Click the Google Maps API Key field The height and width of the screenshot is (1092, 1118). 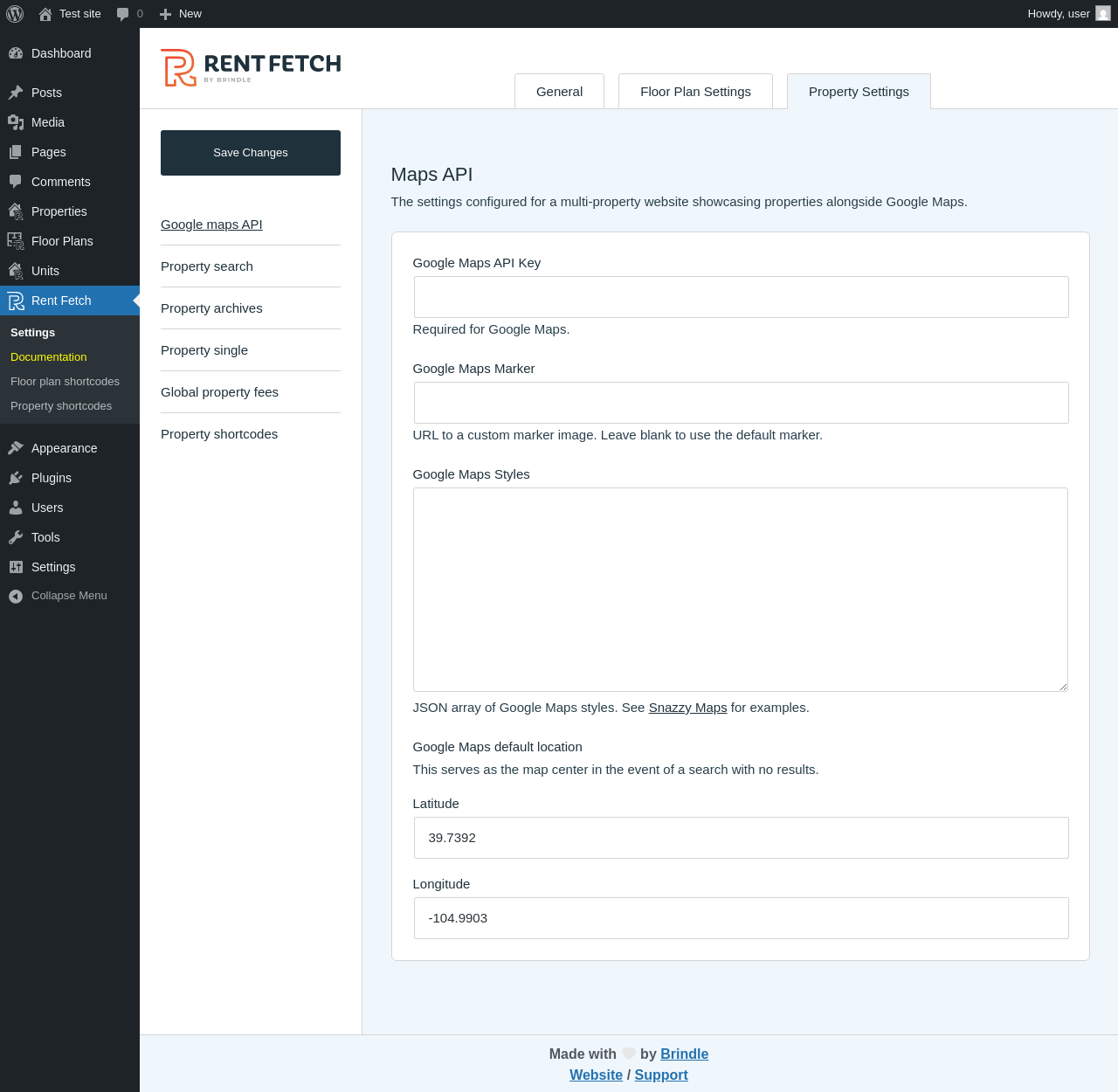(741, 297)
